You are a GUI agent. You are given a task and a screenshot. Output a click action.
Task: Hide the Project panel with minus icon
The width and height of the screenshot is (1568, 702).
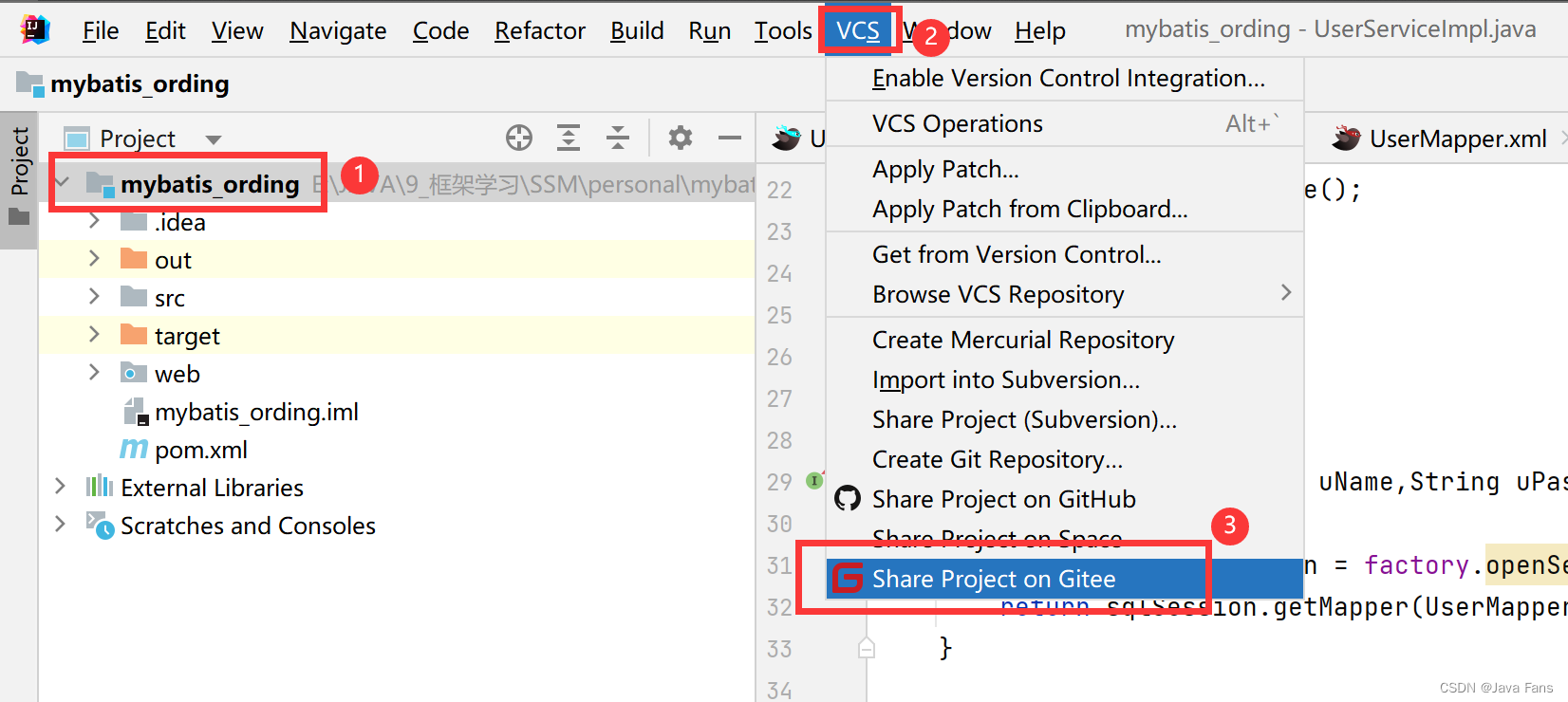[729, 139]
